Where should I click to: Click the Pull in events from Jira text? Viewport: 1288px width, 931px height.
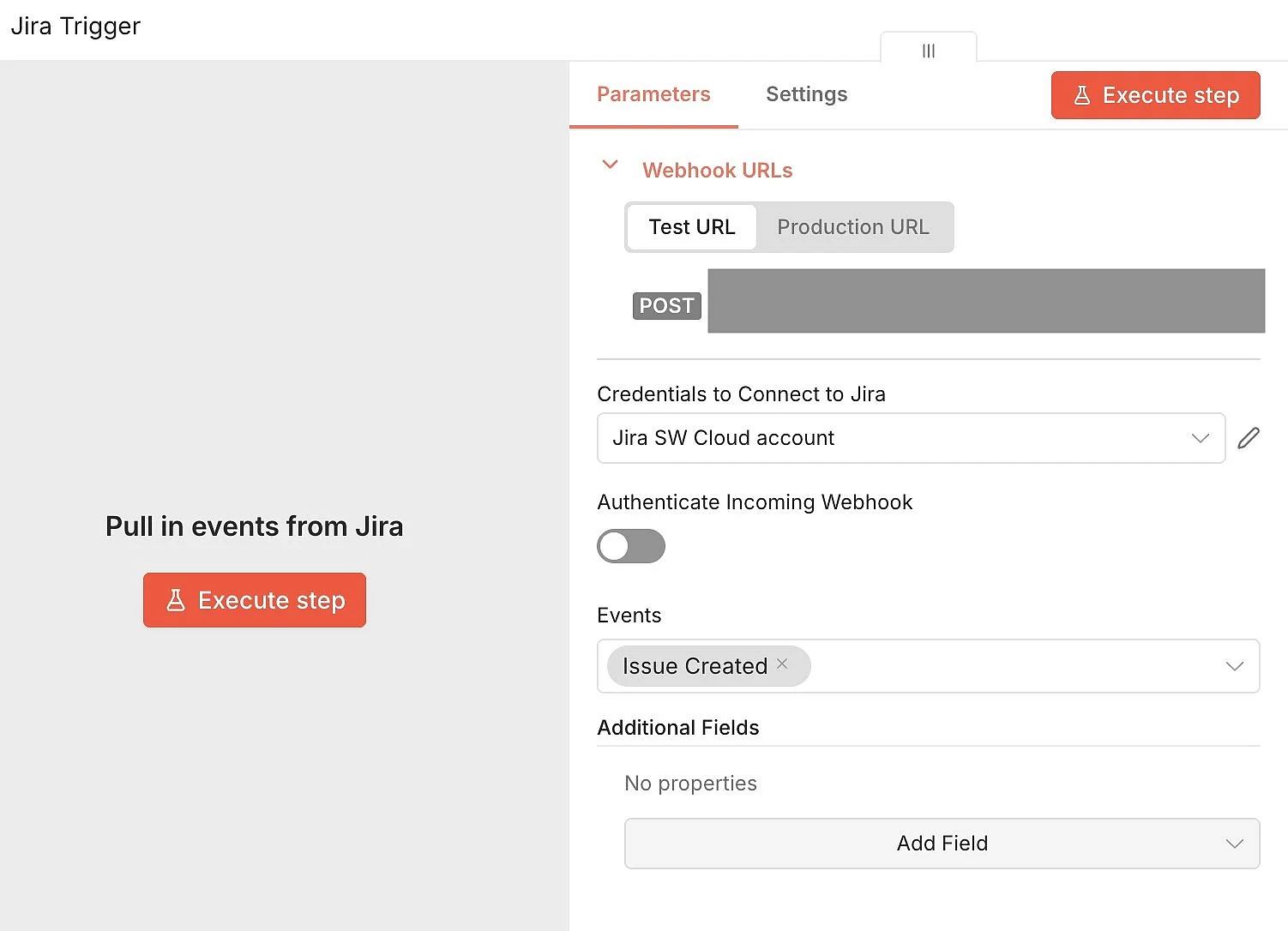[255, 526]
